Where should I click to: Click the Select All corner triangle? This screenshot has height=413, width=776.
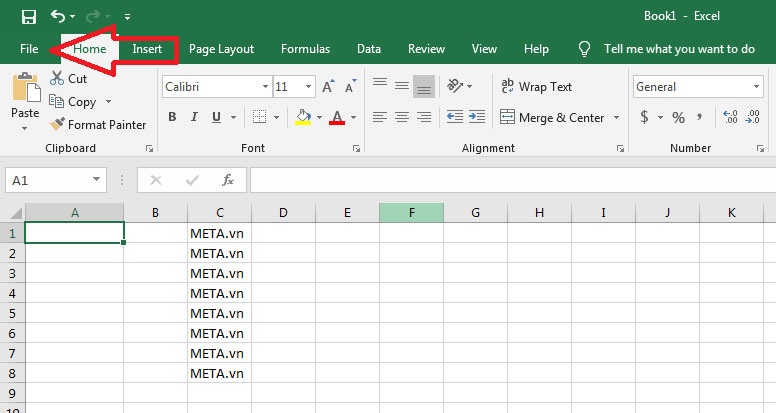(x=16, y=213)
